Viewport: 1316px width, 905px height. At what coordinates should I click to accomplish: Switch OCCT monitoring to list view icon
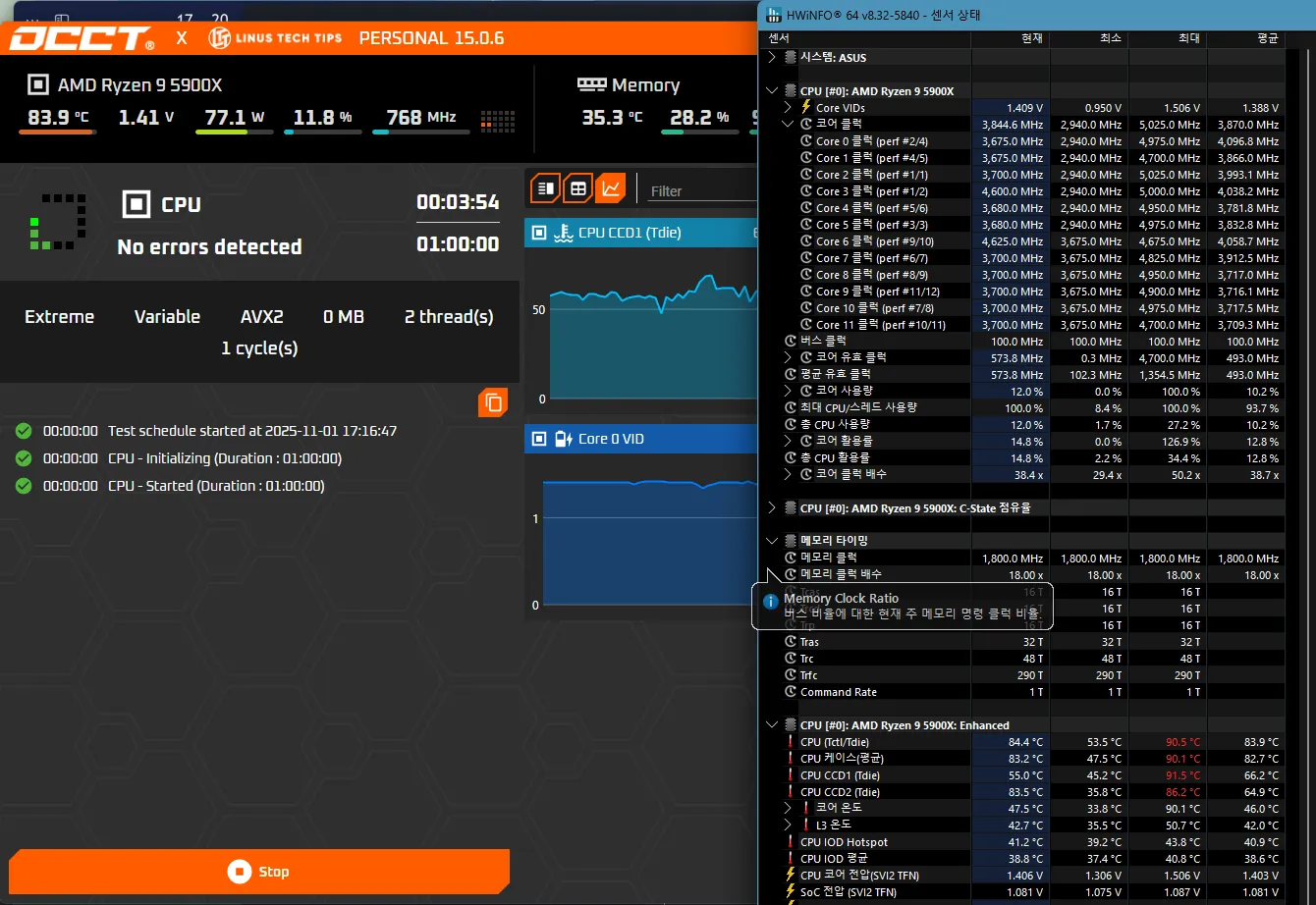click(546, 187)
